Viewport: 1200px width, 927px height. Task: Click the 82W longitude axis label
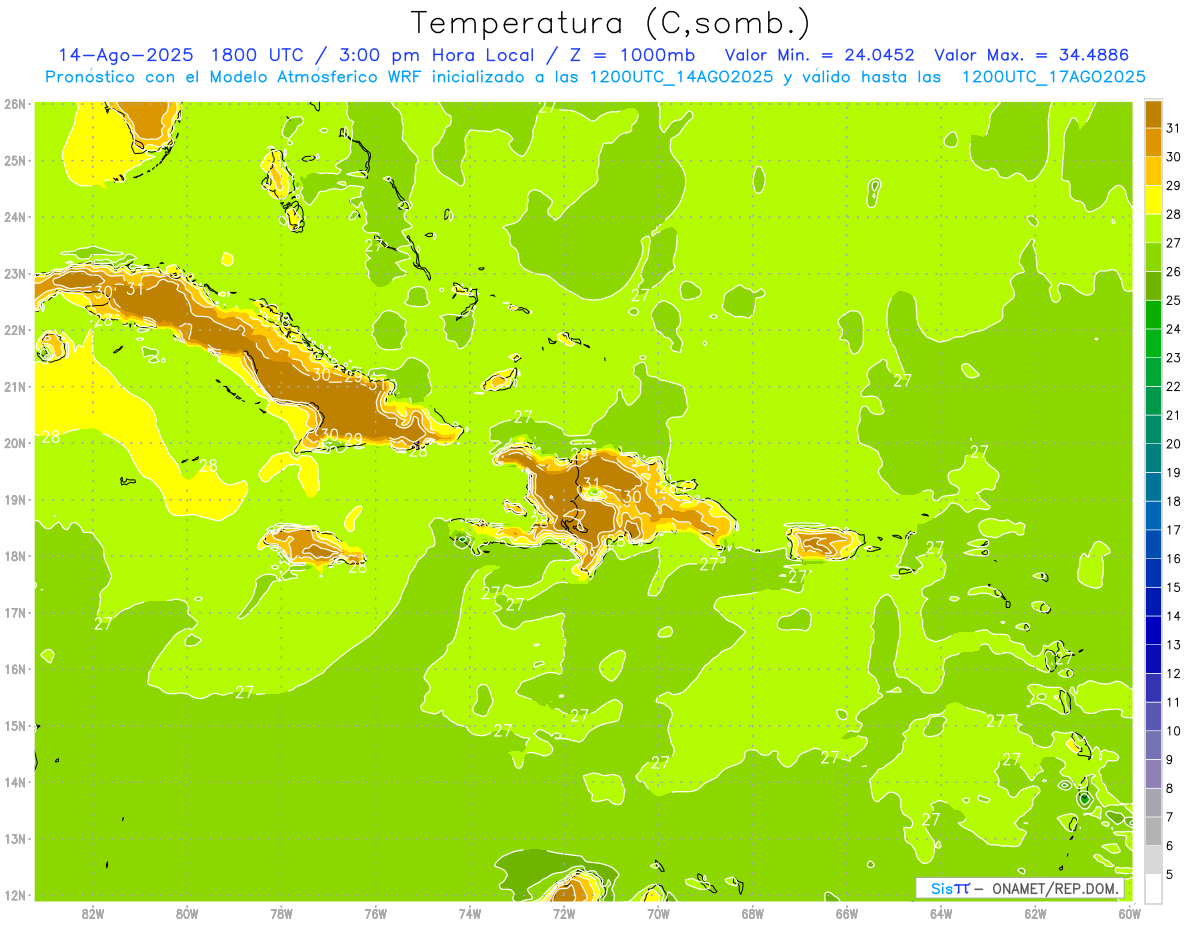[x=93, y=913]
